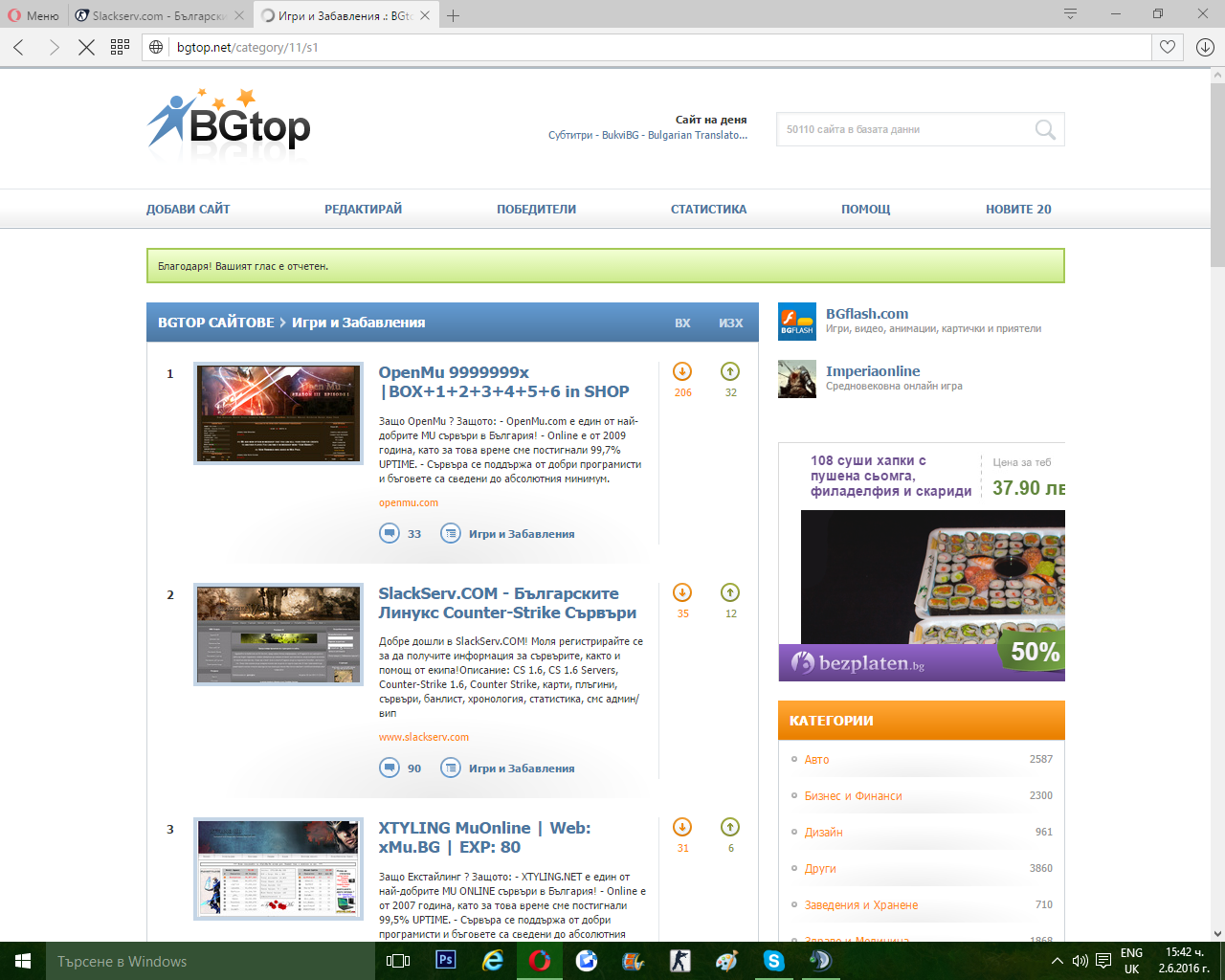
Task: Click the category icon in OpenMu entry
Action: pos(451,533)
